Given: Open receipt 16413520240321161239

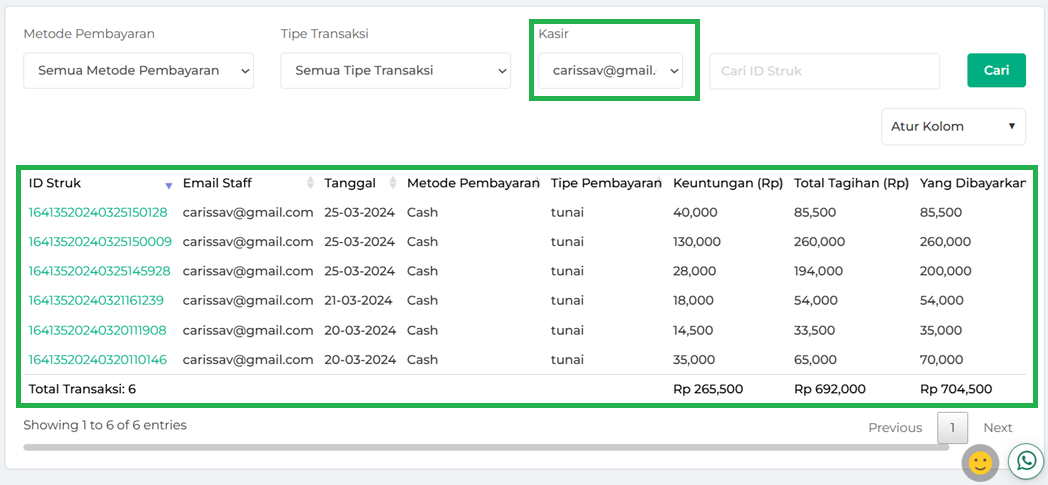Looking at the screenshot, I should (96, 300).
